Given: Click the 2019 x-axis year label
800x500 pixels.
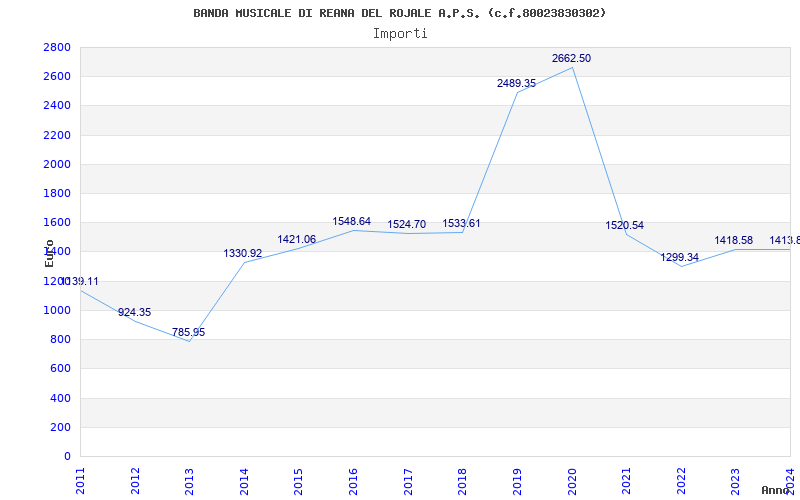Looking at the screenshot, I should (517, 481).
